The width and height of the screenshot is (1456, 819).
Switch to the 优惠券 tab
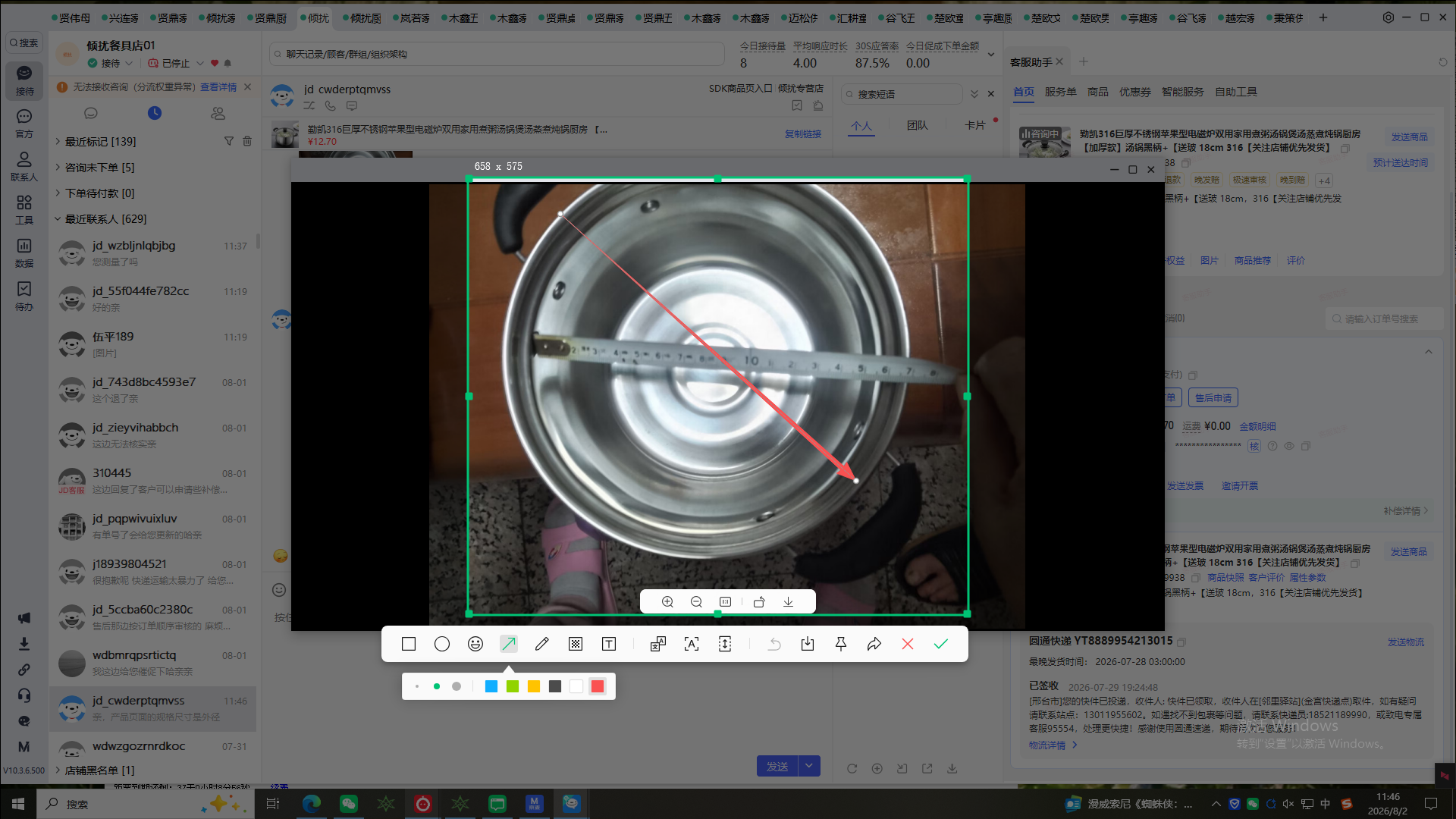tap(1134, 92)
